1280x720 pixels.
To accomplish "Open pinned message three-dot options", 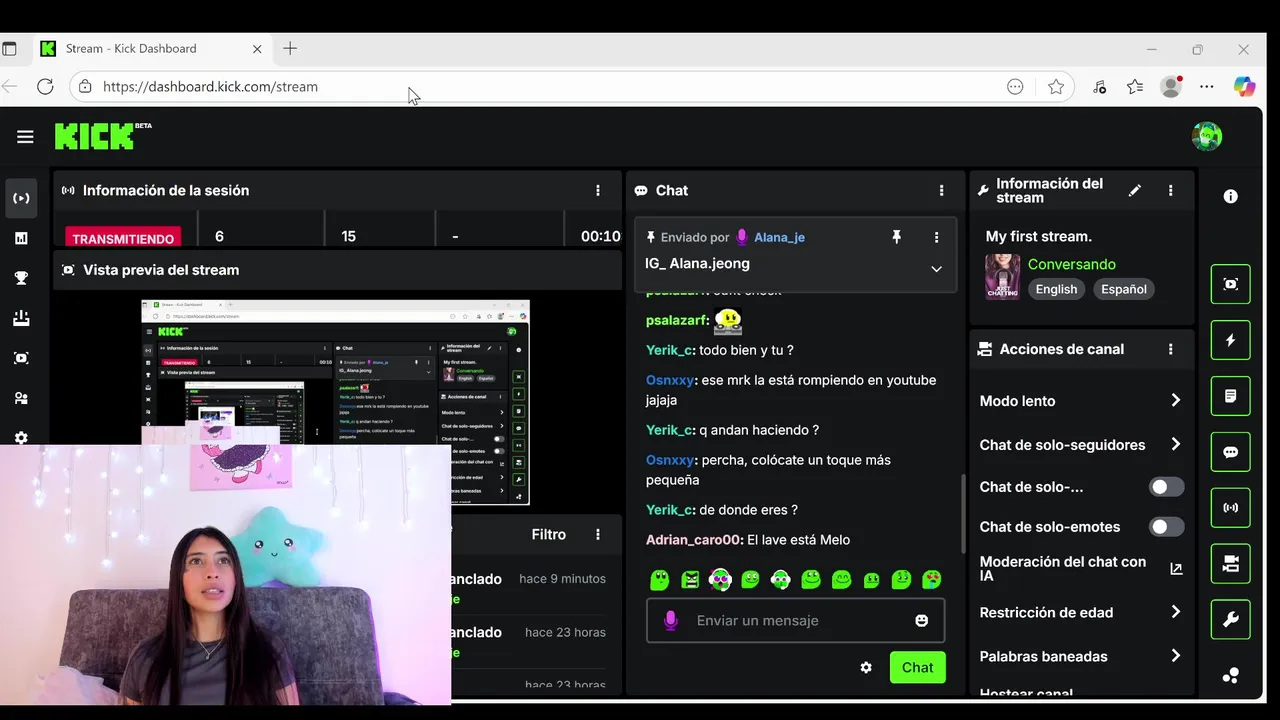I will click(x=936, y=237).
